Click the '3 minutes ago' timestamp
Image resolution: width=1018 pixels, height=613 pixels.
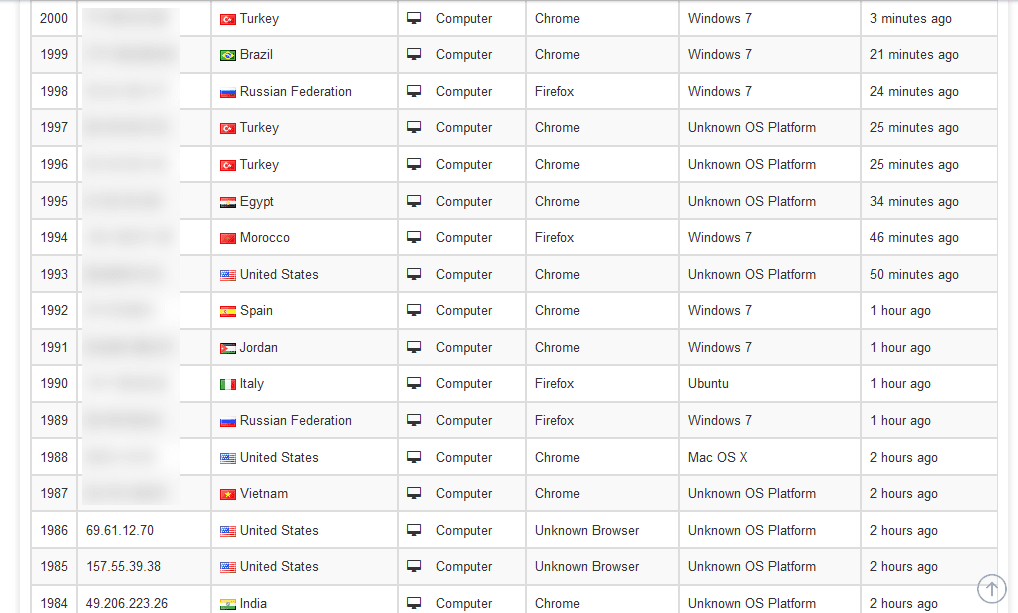pos(910,18)
